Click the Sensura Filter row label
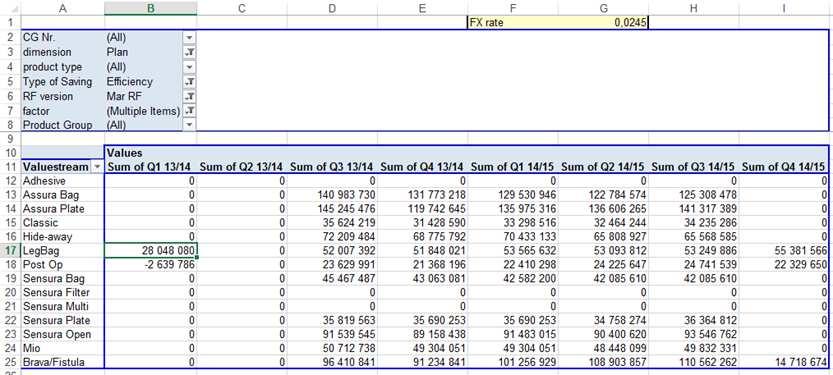This screenshot has height=375, width=833. (x=63, y=292)
